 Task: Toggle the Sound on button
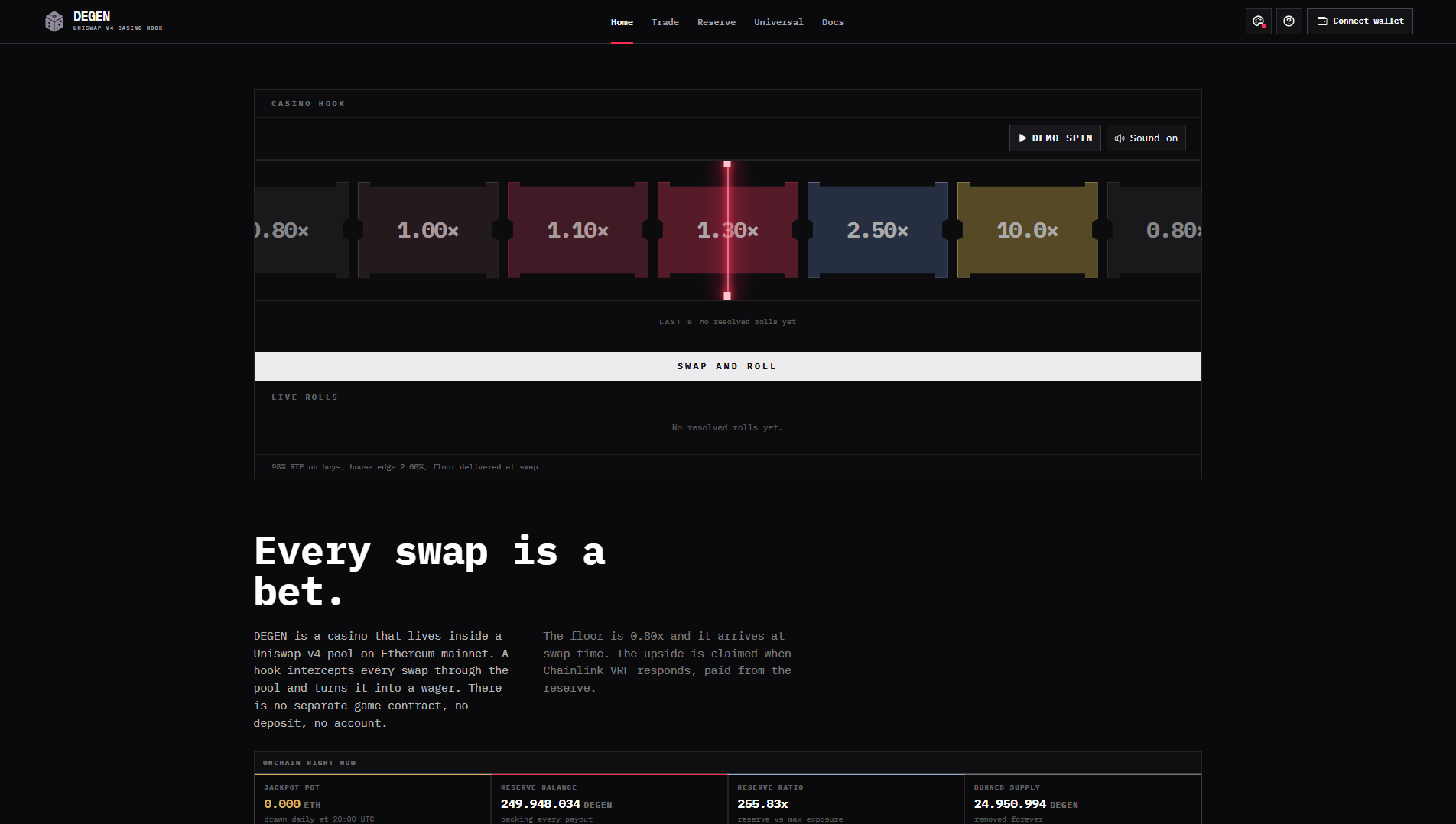pyautogui.click(x=1146, y=138)
